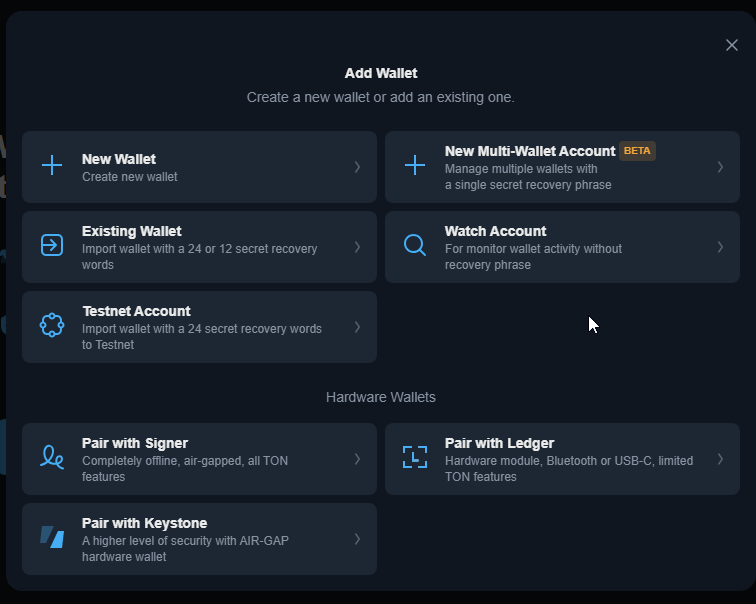Click the orange BETA badge
Image resolution: width=756 pixels, height=604 pixels.
(x=637, y=151)
